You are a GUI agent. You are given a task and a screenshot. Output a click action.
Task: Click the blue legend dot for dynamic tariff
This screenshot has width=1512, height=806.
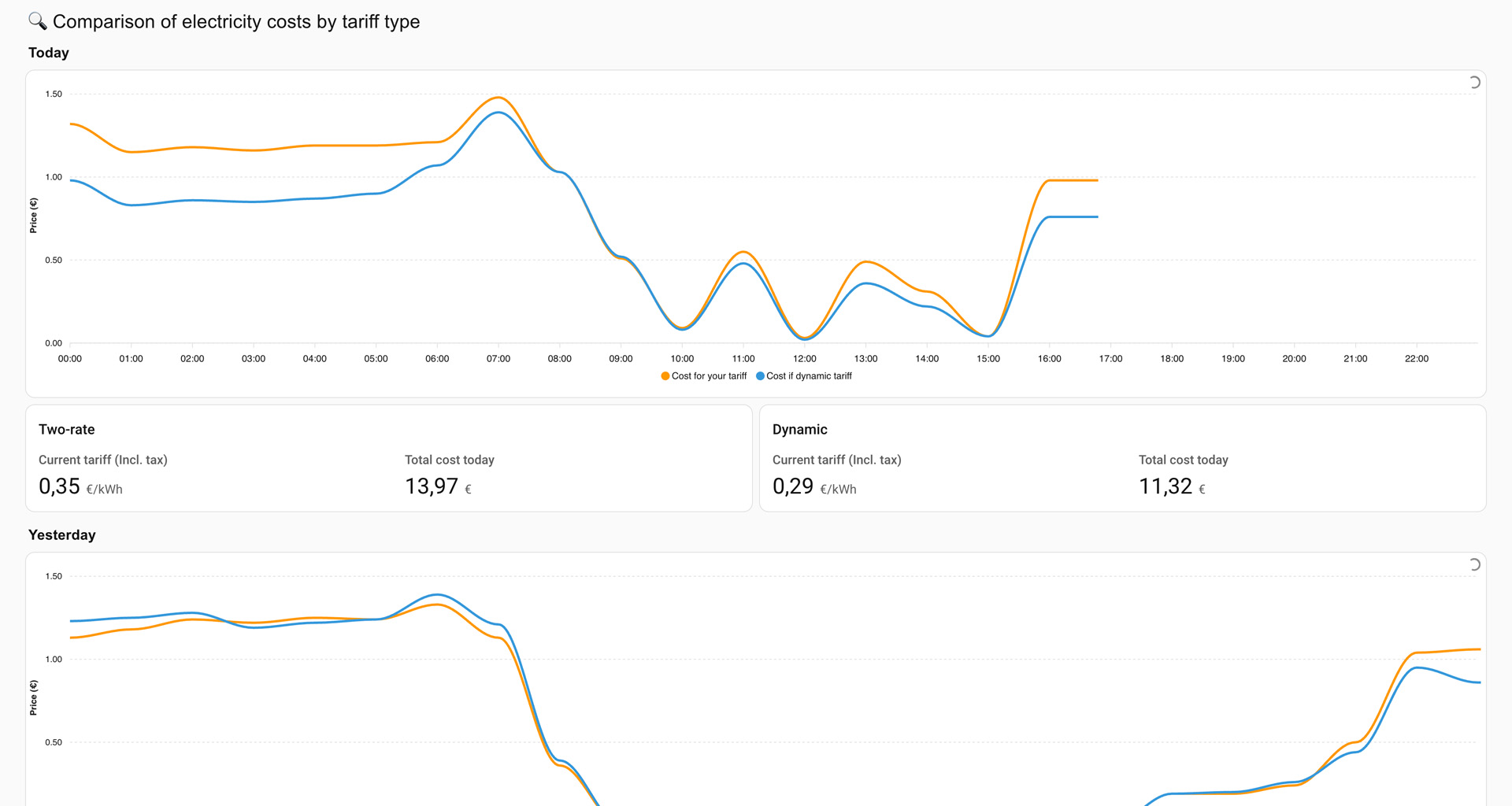(760, 376)
